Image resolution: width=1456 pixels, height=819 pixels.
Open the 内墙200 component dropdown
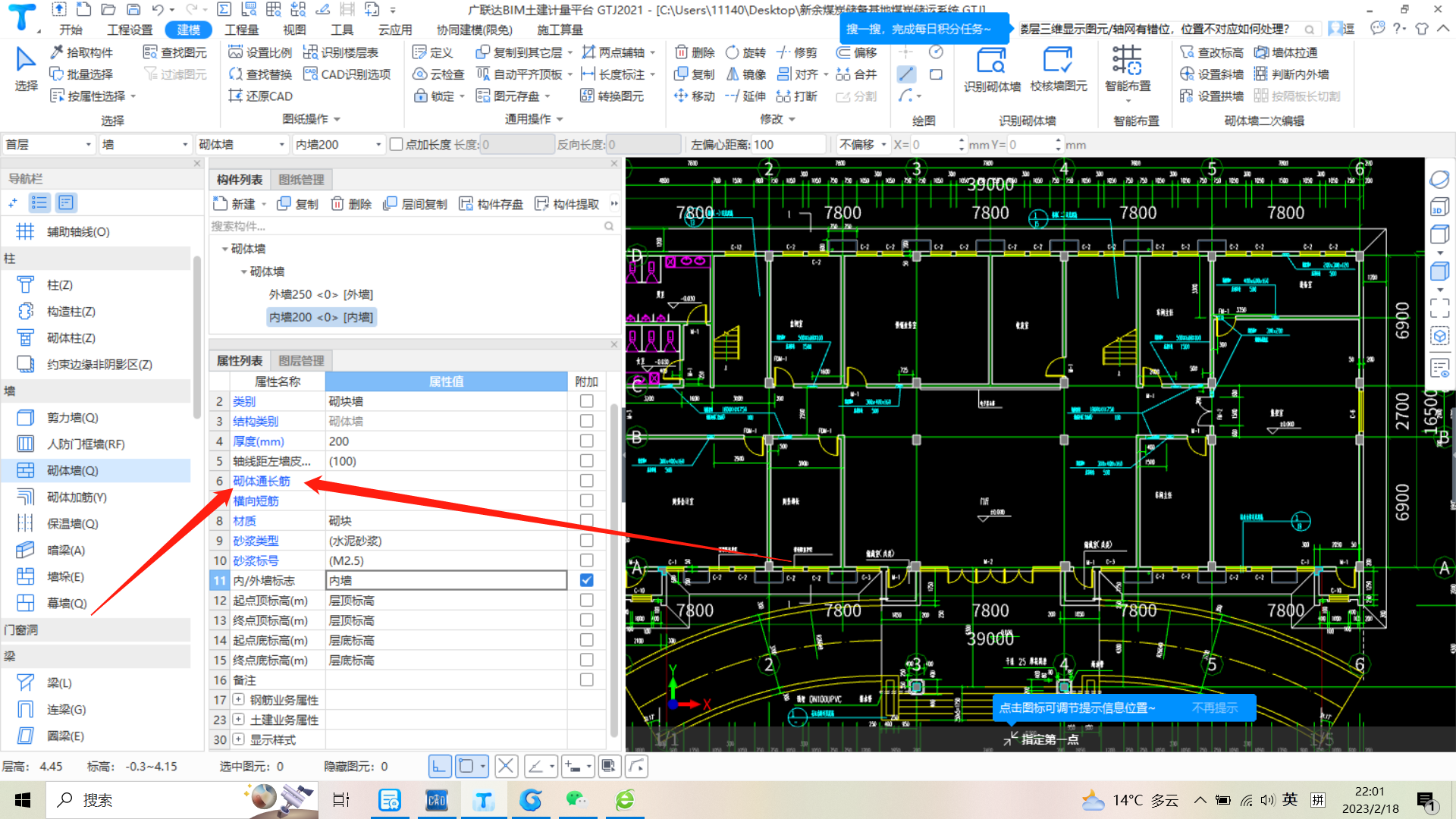[x=339, y=144]
